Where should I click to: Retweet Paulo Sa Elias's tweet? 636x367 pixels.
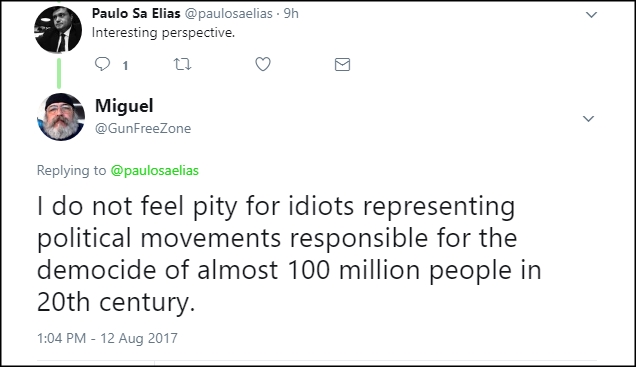pos(183,64)
